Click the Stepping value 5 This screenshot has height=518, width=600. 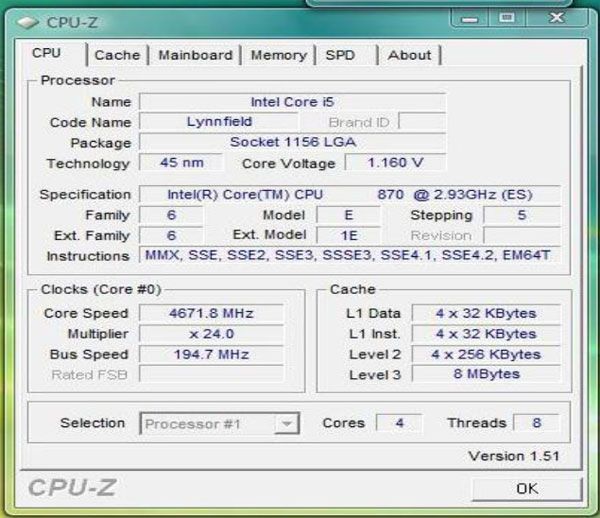tap(522, 215)
